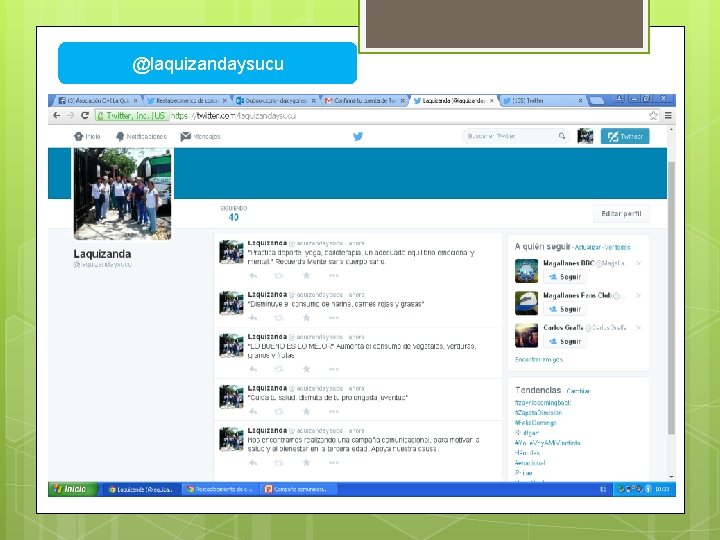
Task: Go to Inicio in Twitter navigation
Action: click(87, 136)
